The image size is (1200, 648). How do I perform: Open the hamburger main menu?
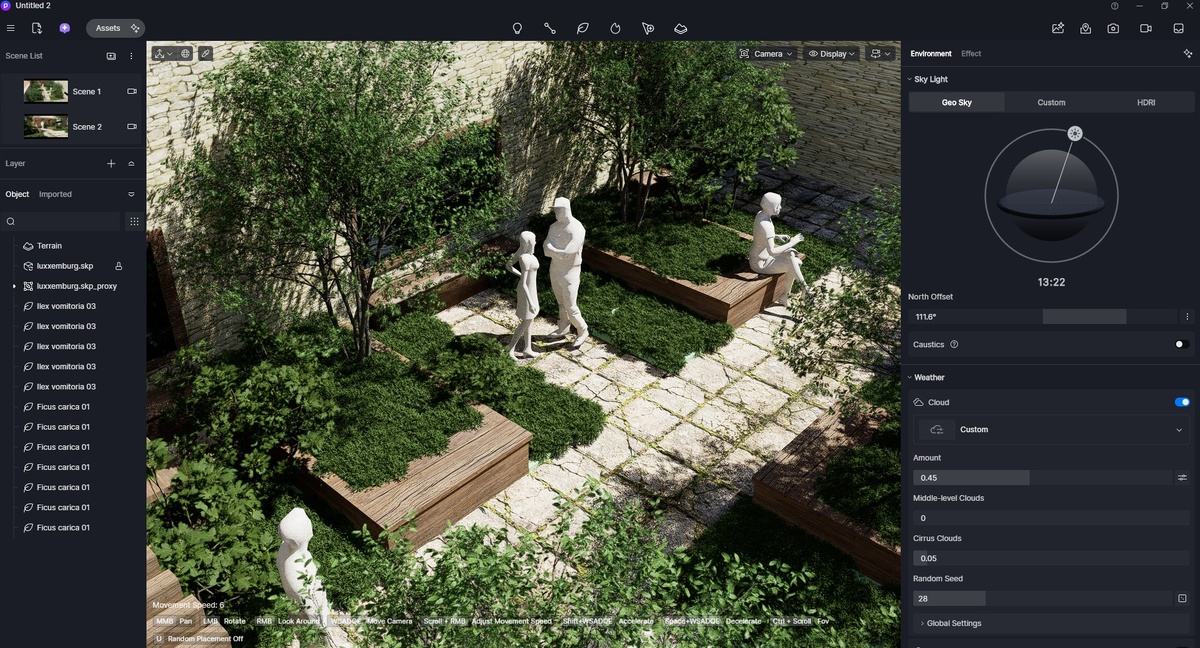(x=11, y=28)
